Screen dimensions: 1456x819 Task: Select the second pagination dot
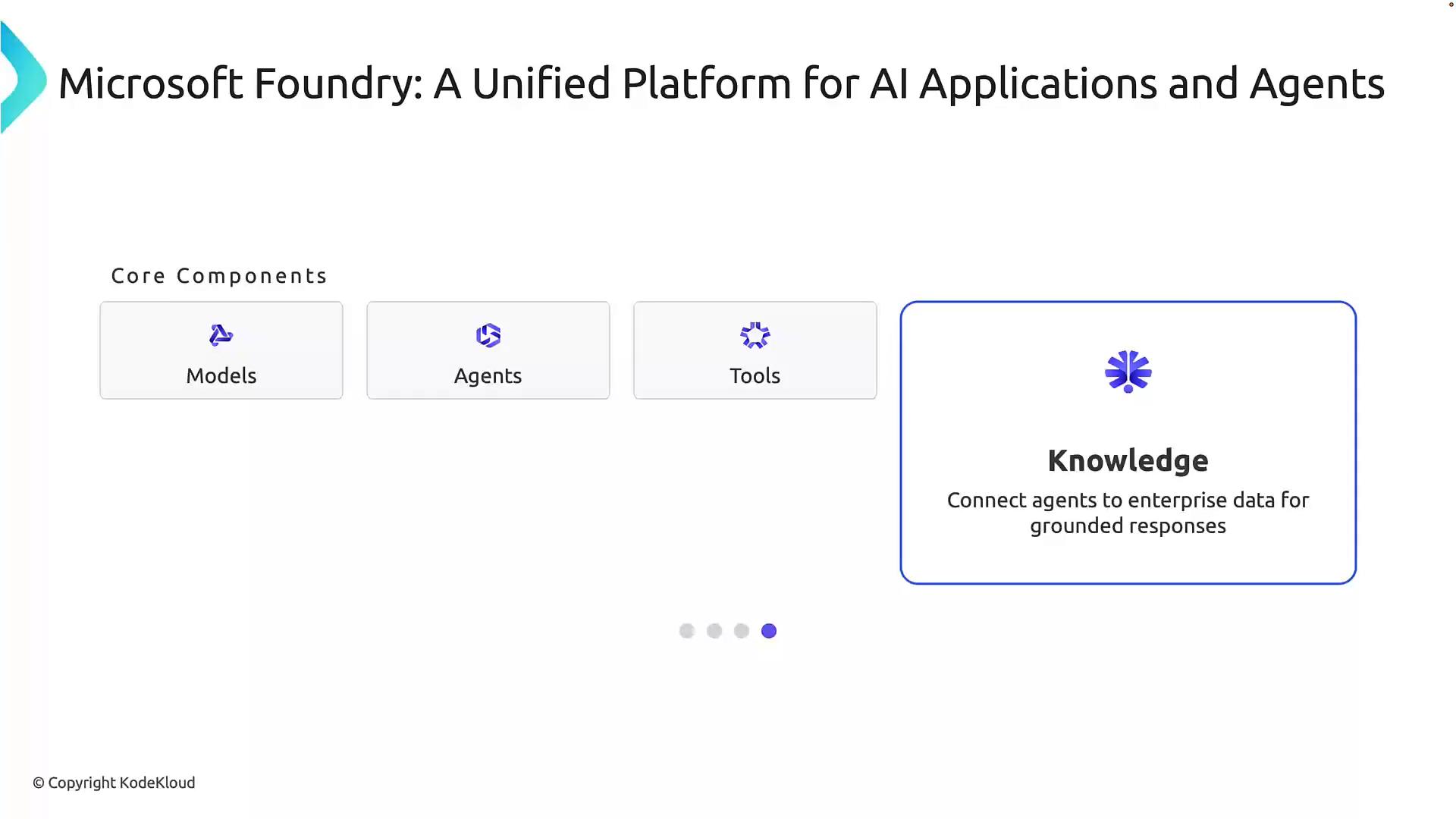click(714, 631)
